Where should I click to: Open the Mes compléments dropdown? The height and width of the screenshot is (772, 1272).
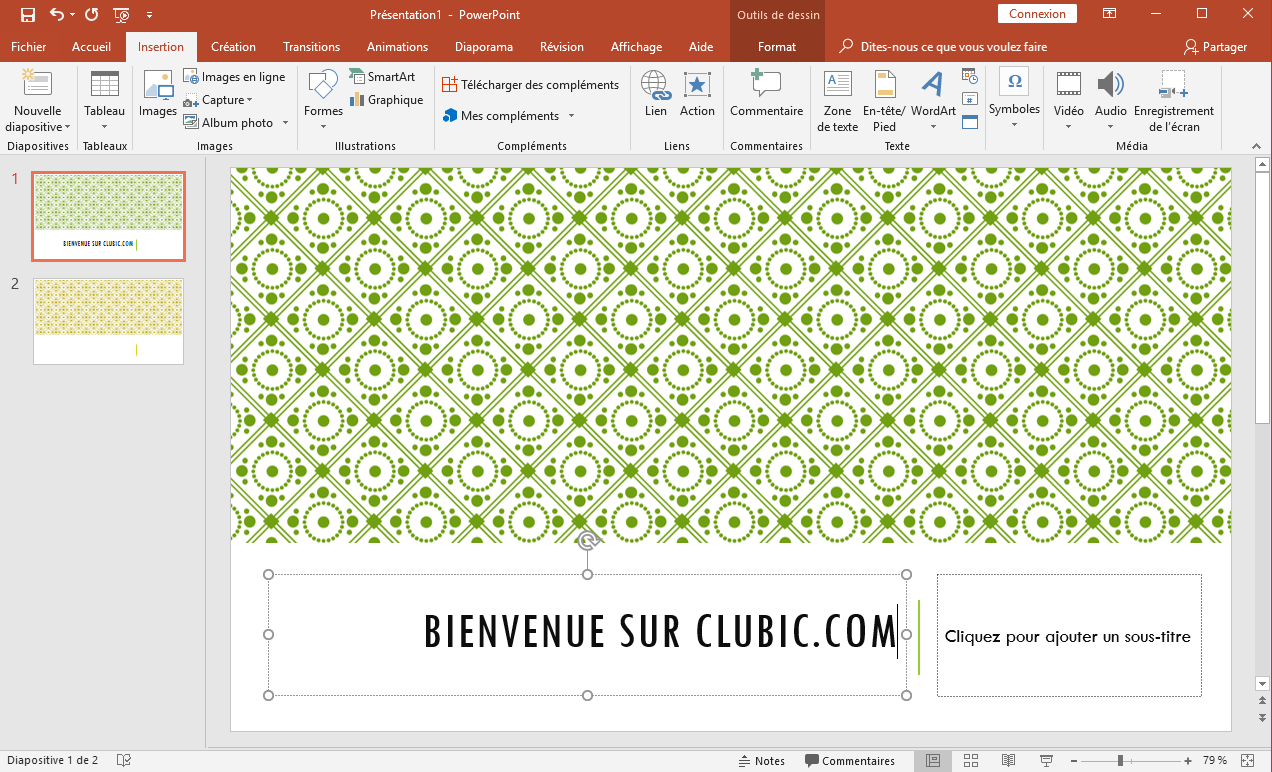571,116
